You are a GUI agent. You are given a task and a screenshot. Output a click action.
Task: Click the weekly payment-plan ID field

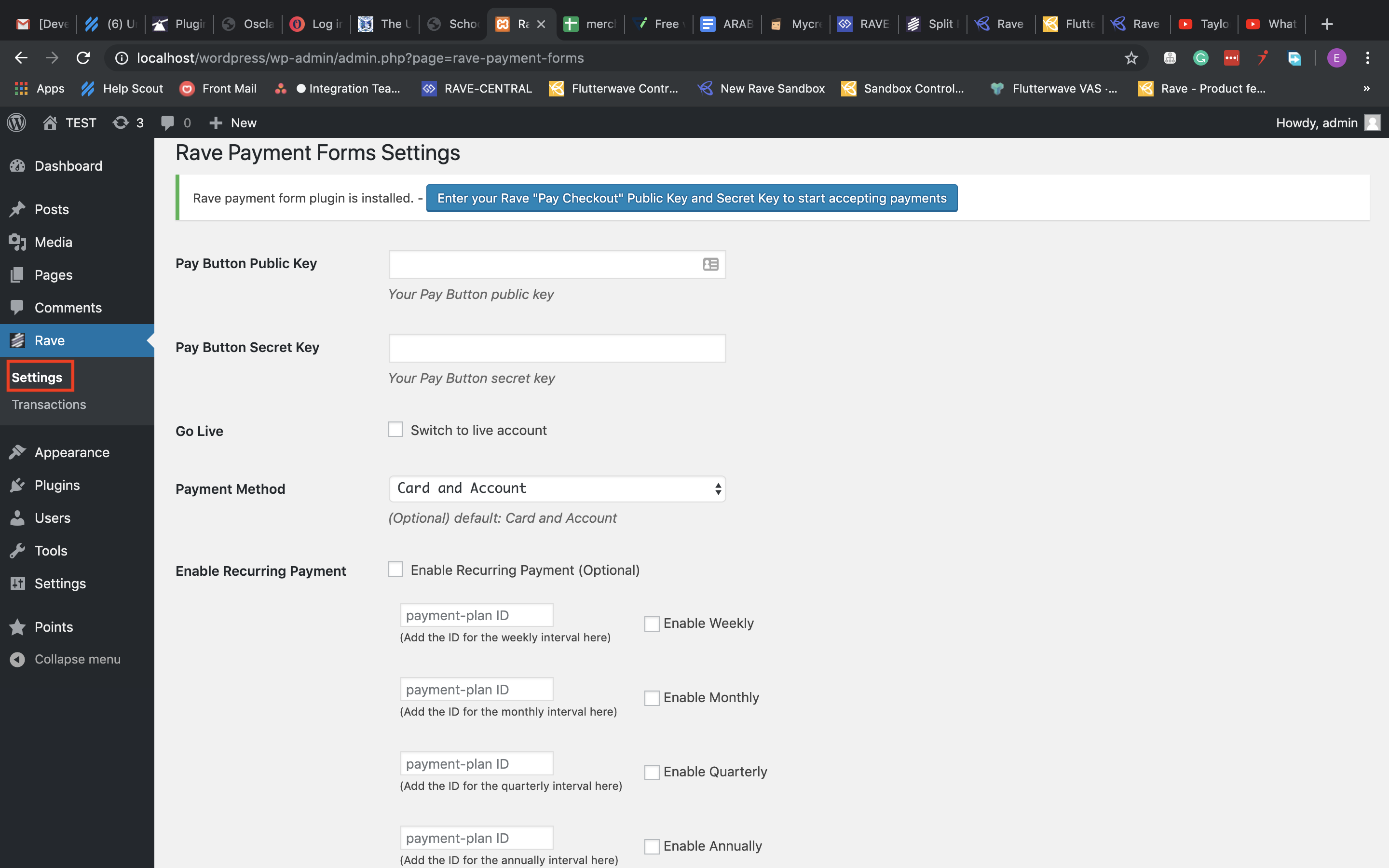(x=477, y=615)
